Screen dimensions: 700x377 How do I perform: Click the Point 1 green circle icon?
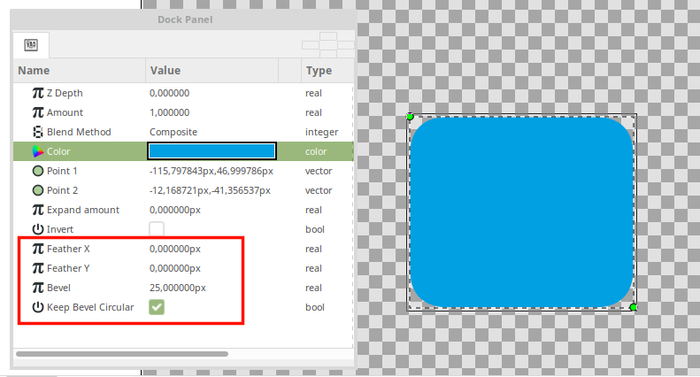coord(38,171)
